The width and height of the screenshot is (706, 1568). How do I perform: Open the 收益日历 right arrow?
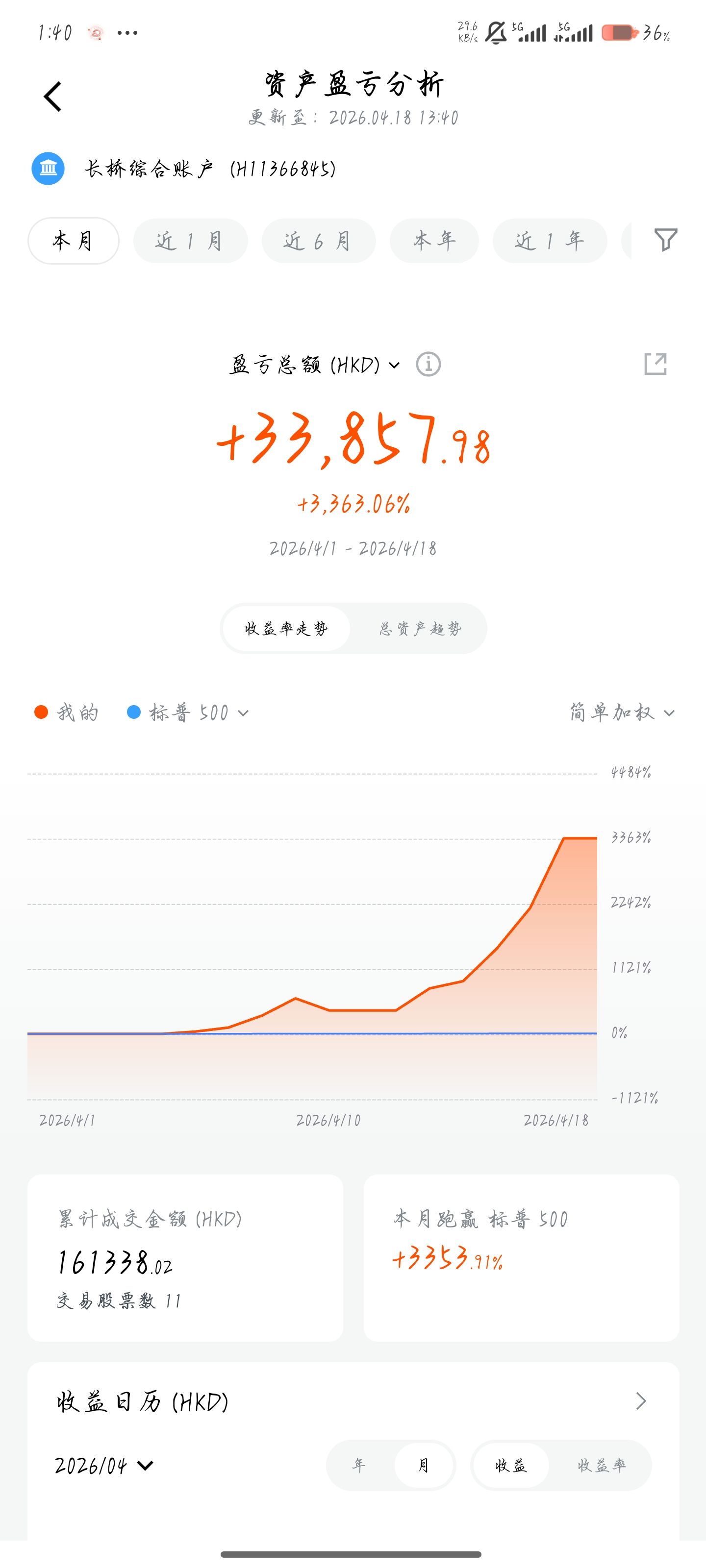(641, 1400)
